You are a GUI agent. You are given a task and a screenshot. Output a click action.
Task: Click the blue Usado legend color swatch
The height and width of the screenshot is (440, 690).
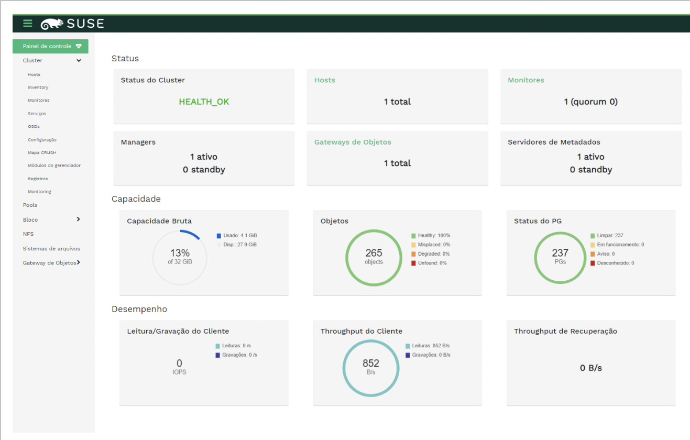pyautogui.click(x=219, y=235)
